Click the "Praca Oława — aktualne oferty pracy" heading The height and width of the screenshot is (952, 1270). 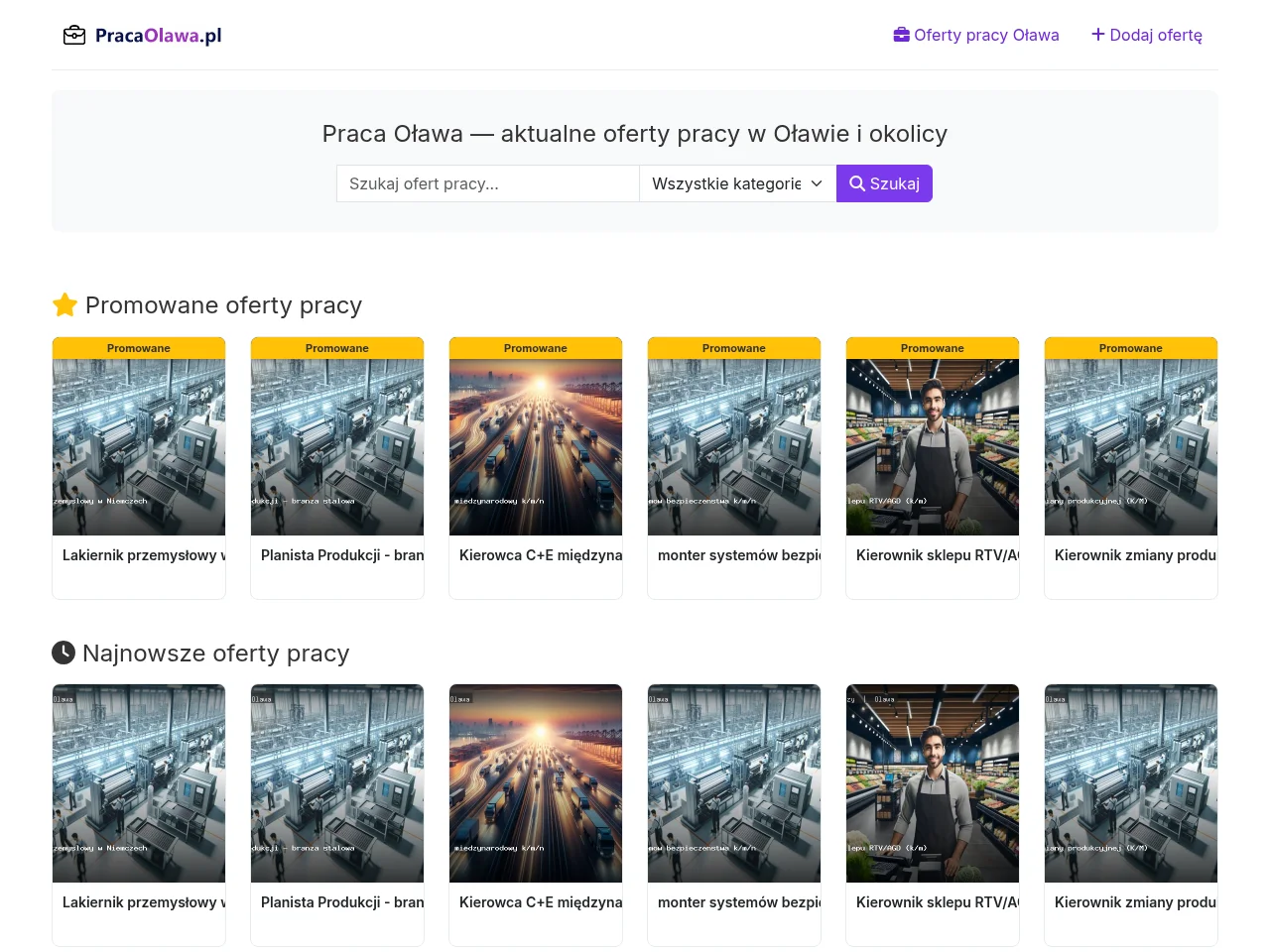635,134
